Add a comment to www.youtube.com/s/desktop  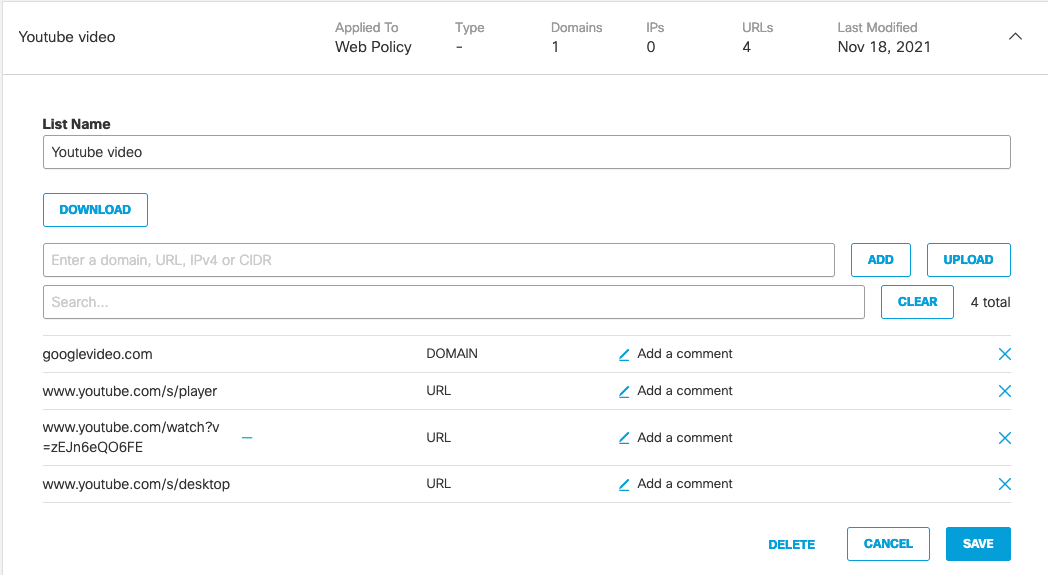684,483
